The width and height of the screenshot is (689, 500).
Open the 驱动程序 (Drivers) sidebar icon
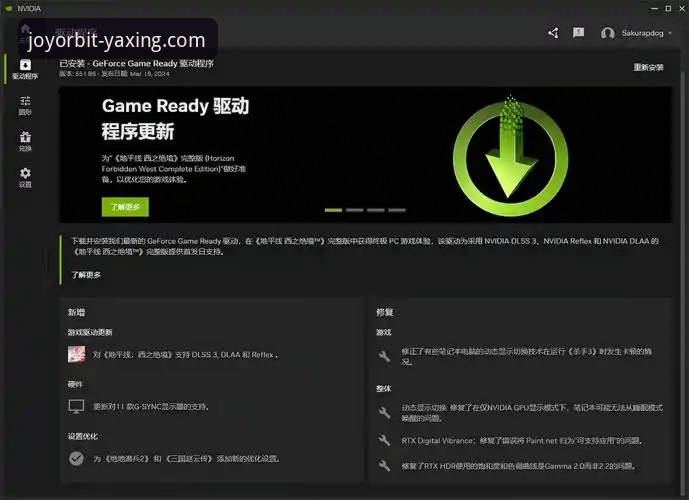[x=25, y=69]
